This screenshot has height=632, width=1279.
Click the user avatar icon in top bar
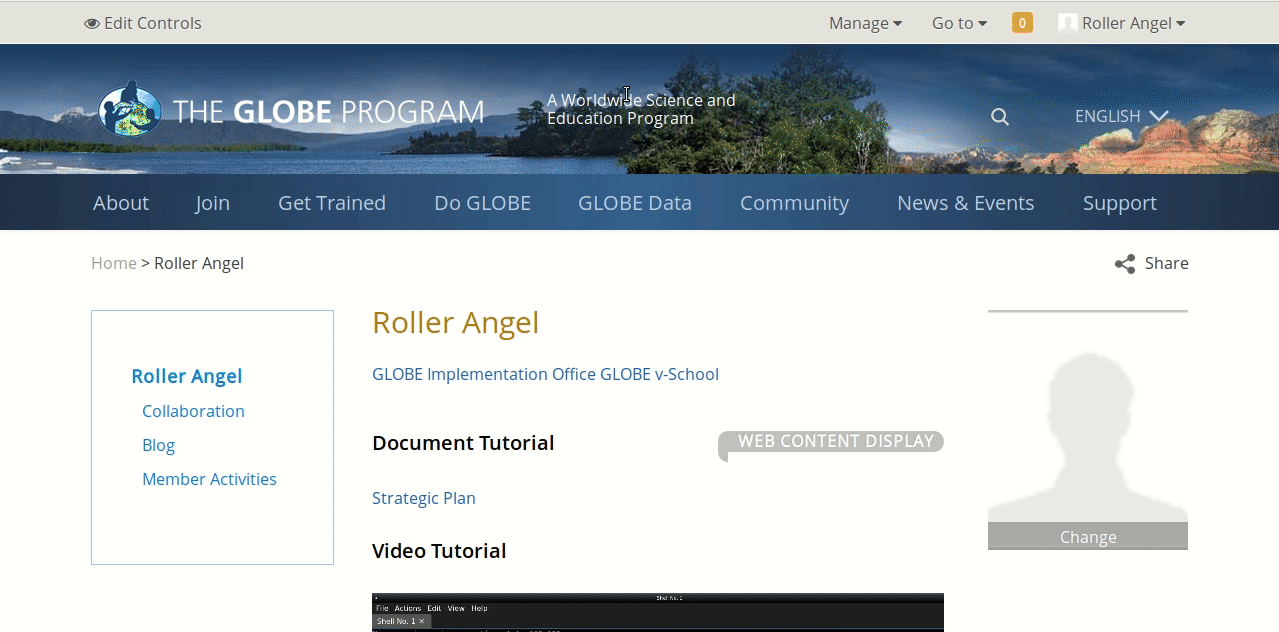point(1068,23)
